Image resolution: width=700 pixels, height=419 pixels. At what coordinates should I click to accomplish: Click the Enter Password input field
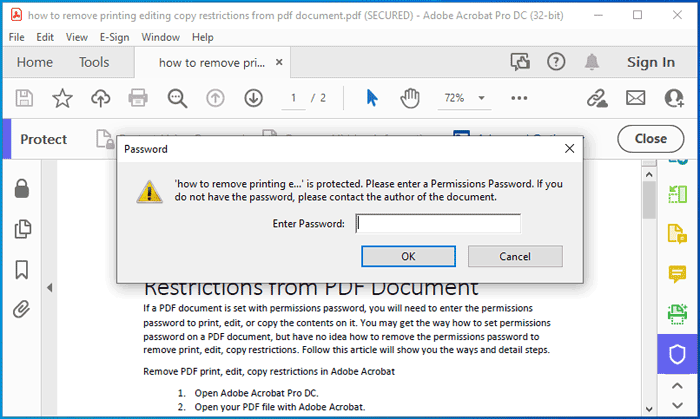pyautogui.click(x=438, y=224)
